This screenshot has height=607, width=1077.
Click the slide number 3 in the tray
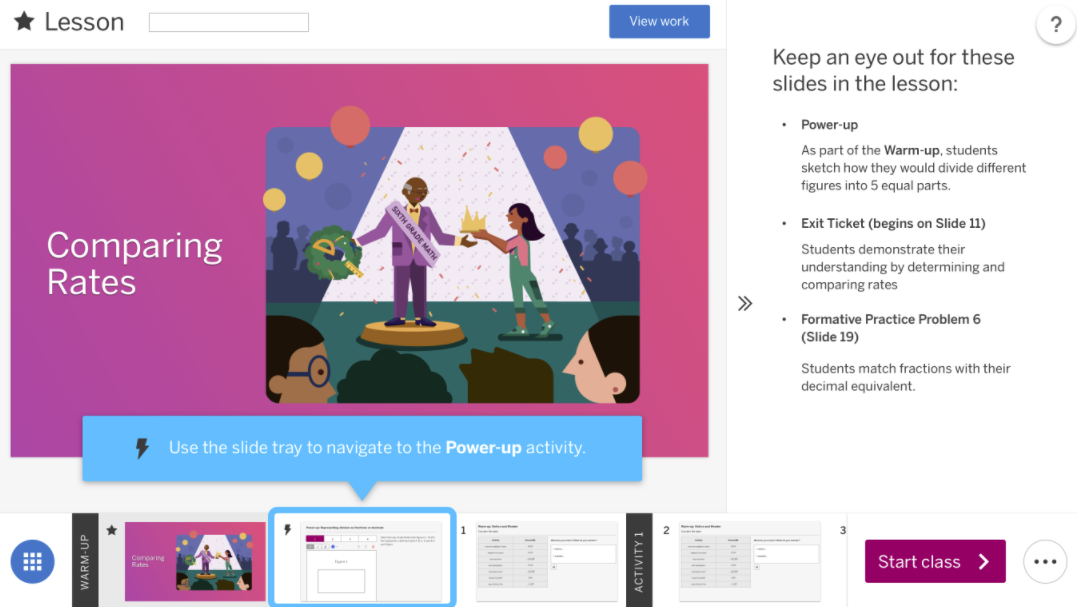[843, 530]
